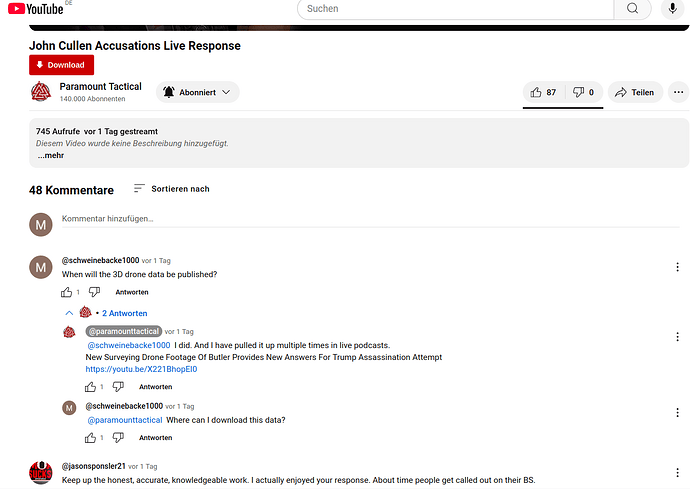Click 'vor 1 Tag' timestamp of @jasonsponsler21 comment
This screenshot has height=490, width=690.
143,467
